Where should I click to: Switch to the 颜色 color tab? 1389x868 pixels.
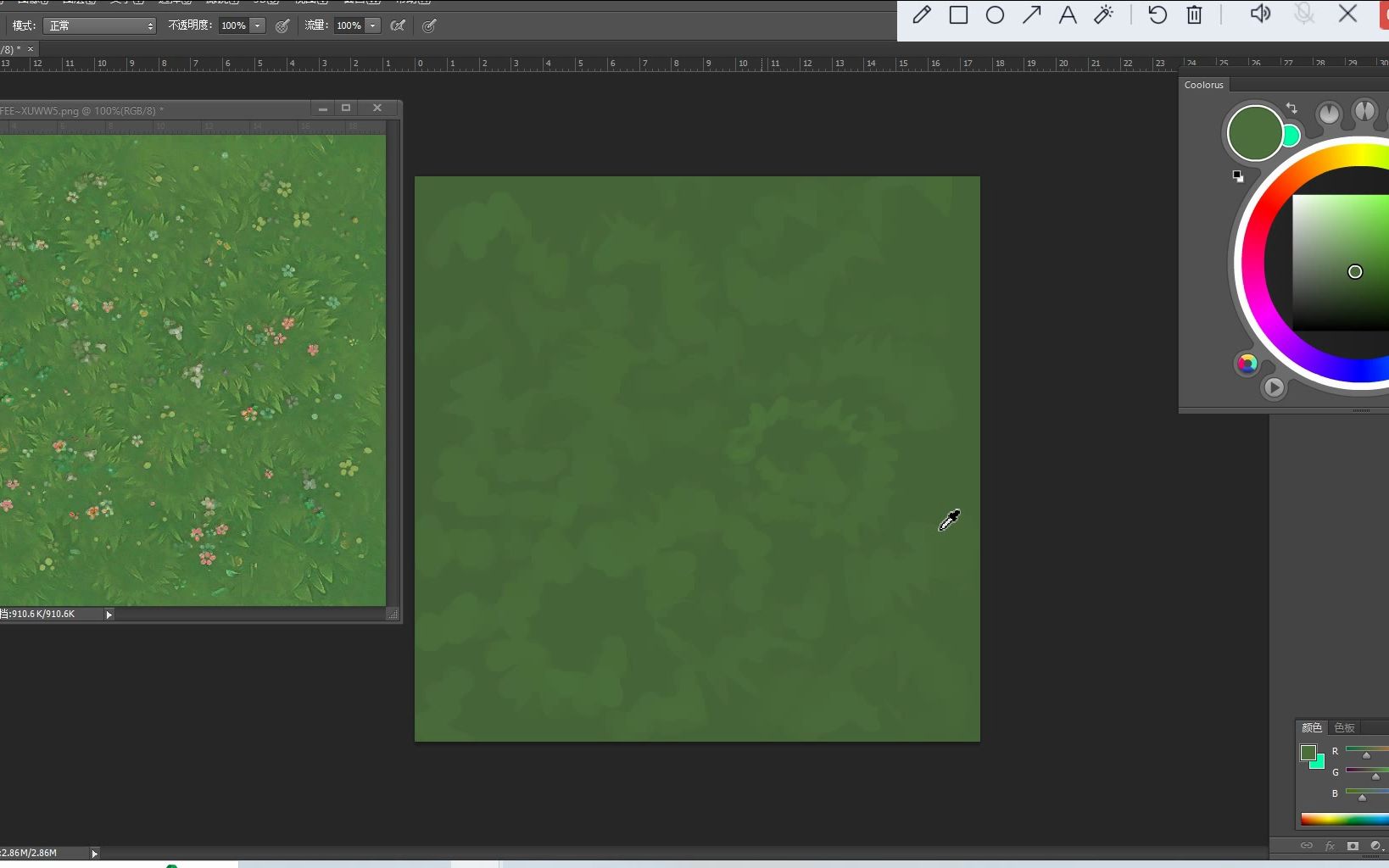(x=1312, y=727)
